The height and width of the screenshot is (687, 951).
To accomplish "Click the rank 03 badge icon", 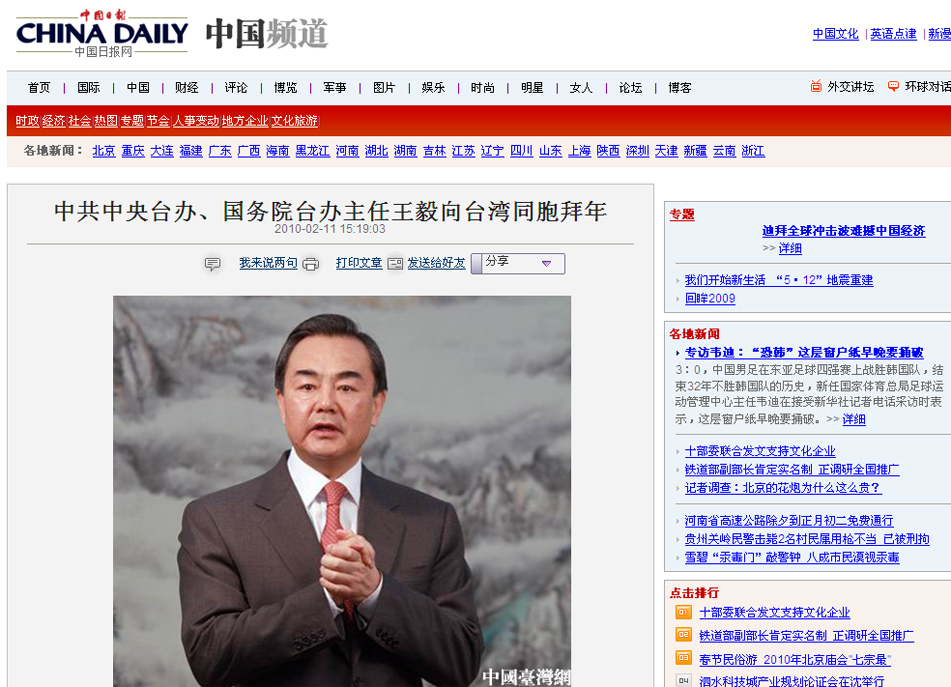I will pyautogui.click(x=683, y=658).
